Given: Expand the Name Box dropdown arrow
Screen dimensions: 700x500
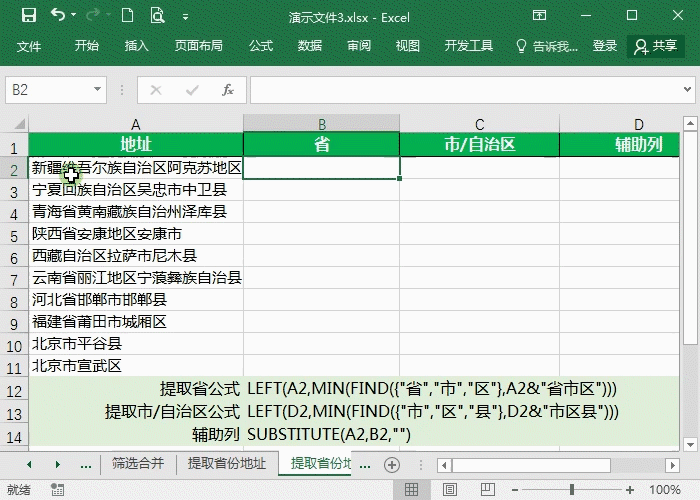Looking at the screenshot, I should [x=97, y=89].
